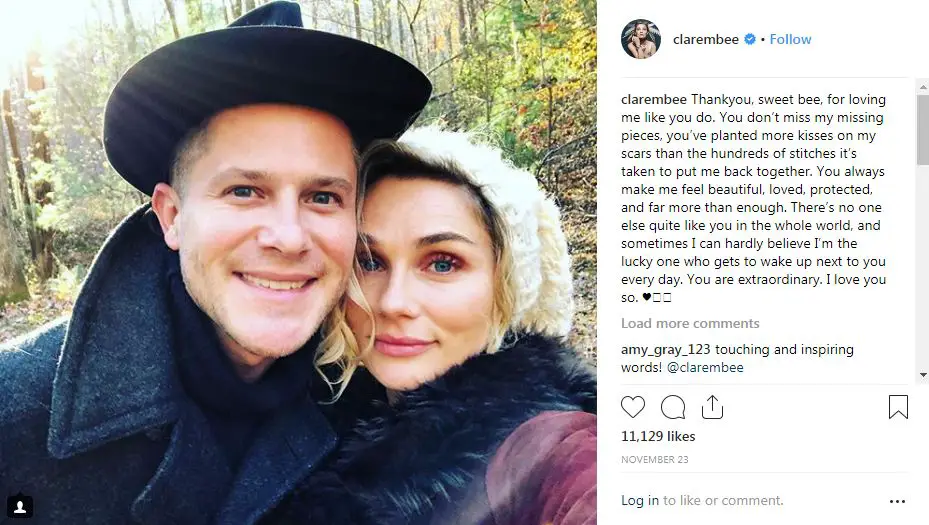Open clarembee username in header
Screen dimensions: 929x525
[x=706, y=39]
